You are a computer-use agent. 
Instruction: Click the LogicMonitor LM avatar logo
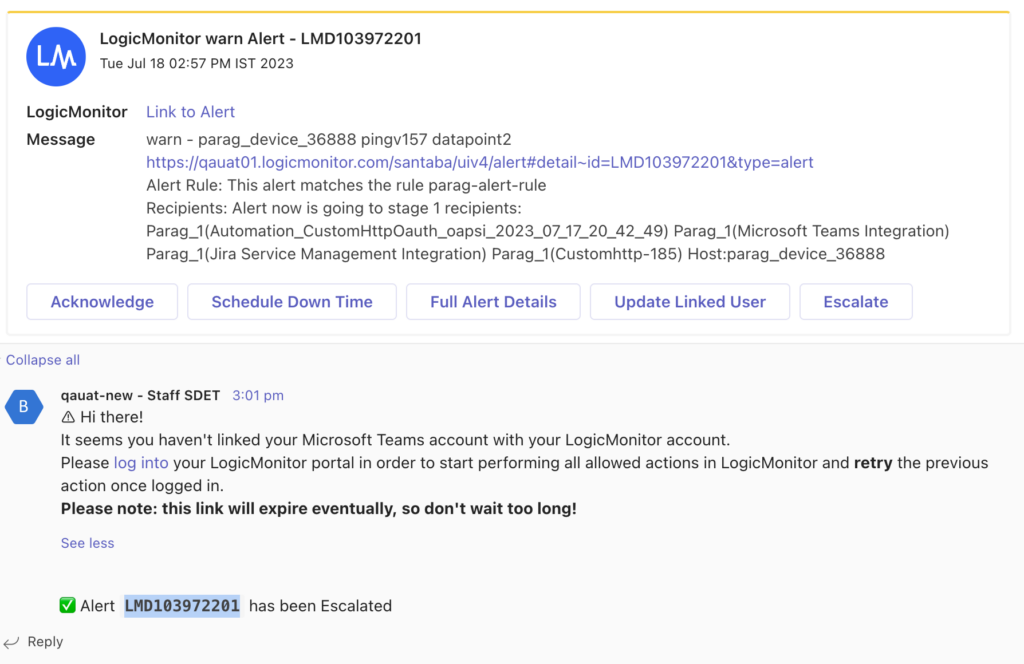click(x=56, y=57)
